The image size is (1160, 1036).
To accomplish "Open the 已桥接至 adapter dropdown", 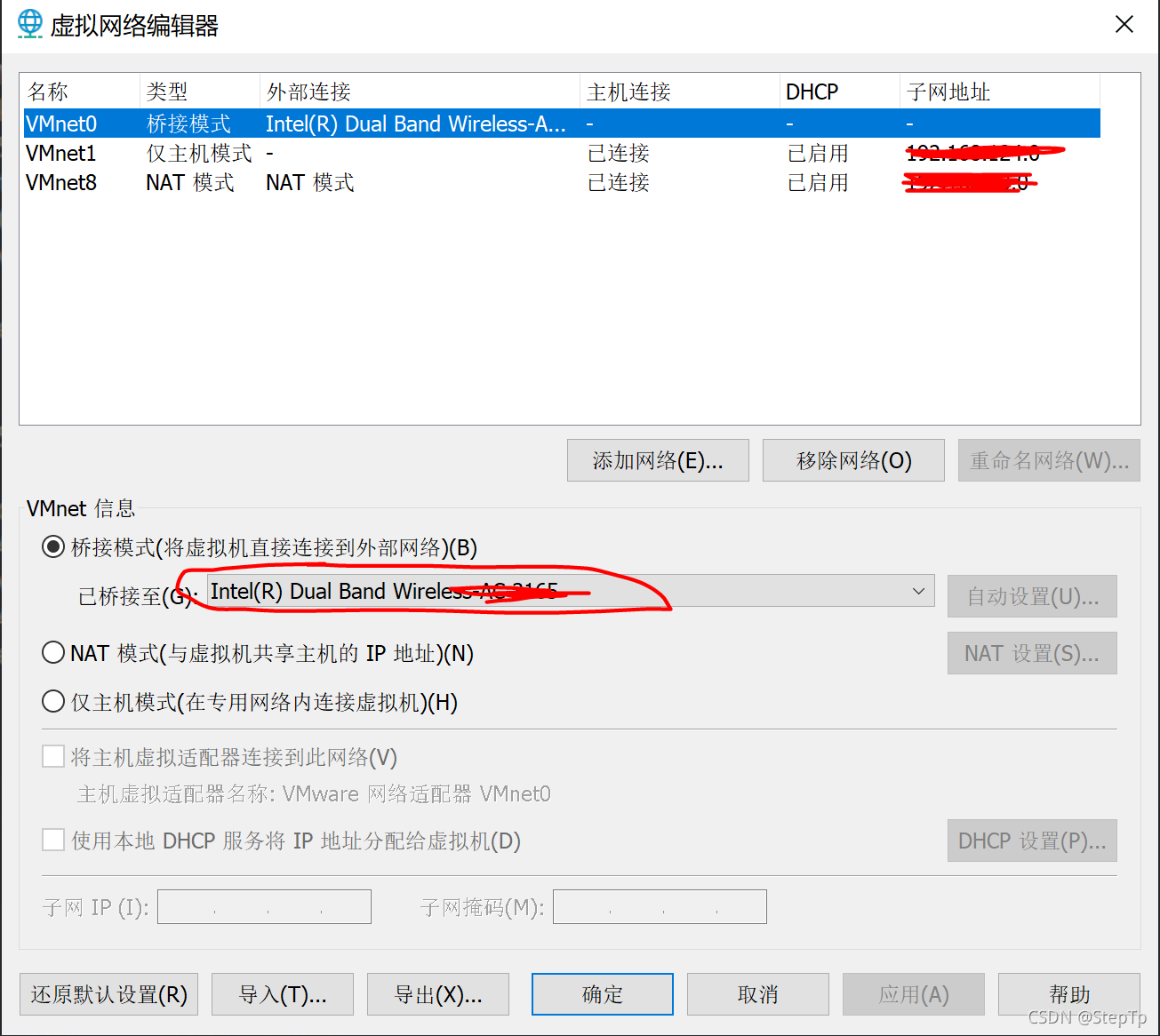I will click(x=571, y=591).
